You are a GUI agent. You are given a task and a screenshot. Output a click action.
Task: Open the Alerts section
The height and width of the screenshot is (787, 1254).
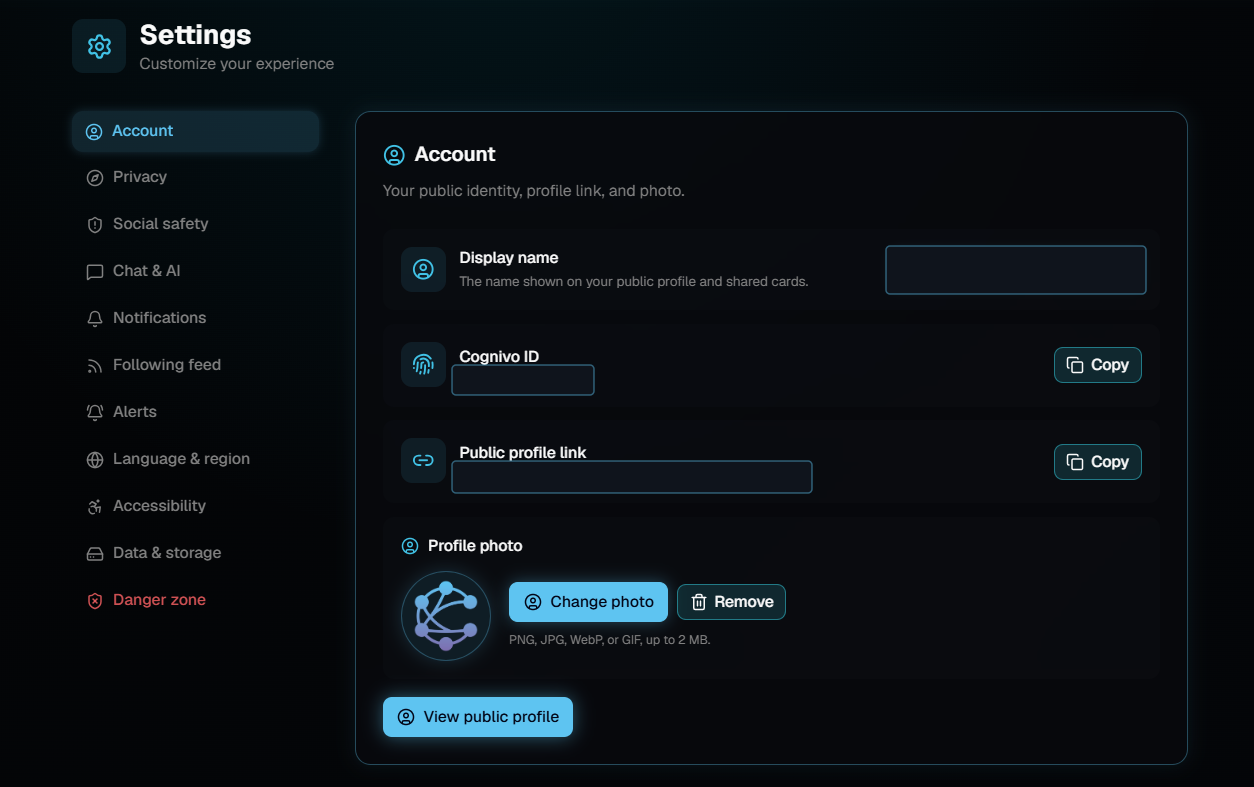pyautogui.click(x=196, y=412)
